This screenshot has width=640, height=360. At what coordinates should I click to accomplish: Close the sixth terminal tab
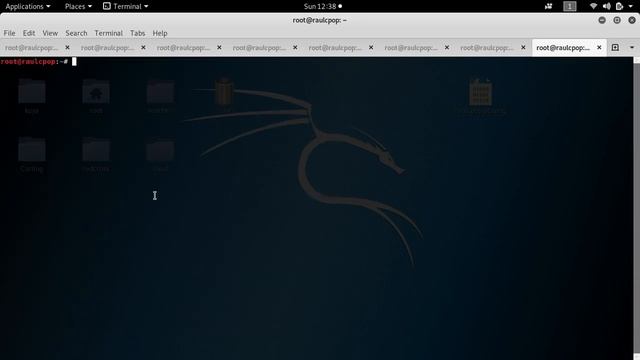447,48
